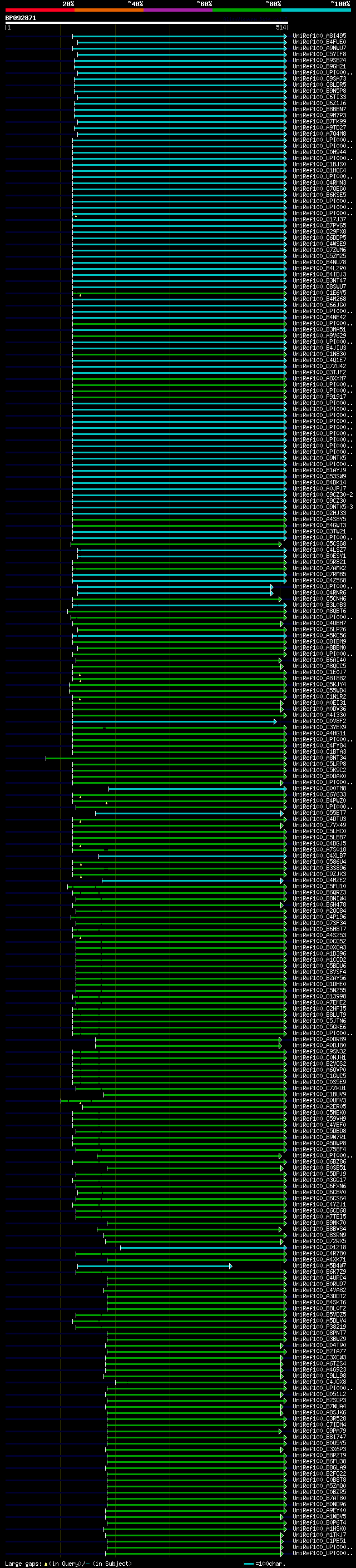
Task: Click the UniRef100_C4JQX8 entry
Action: pos(319,1382)
